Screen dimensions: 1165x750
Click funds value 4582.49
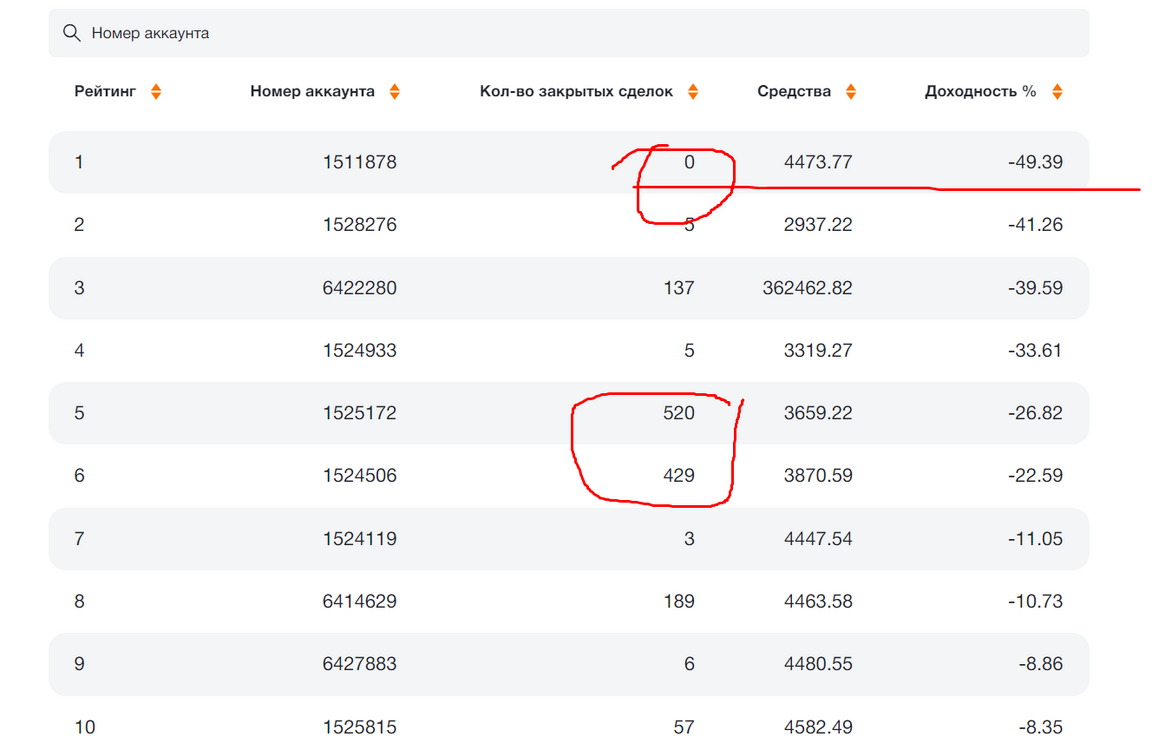[x=818, y=727]
